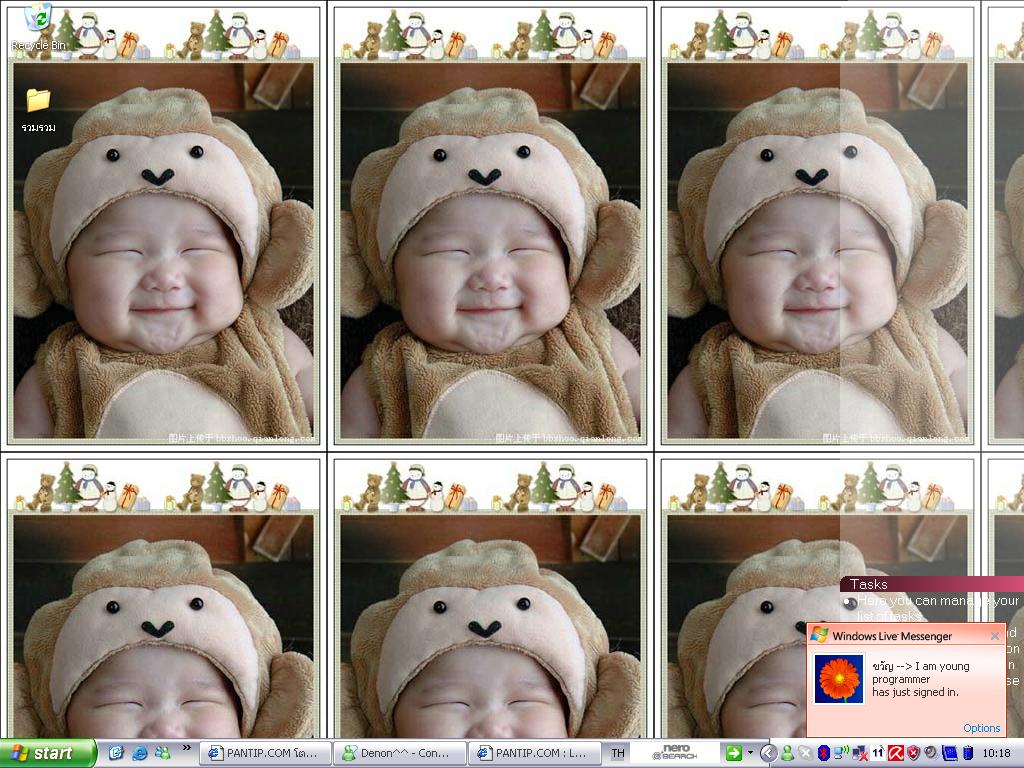Viewport: 1024px width, 768px height.
Task: Switch to Denon^^ conversation taskbar window
Action: 400,753
